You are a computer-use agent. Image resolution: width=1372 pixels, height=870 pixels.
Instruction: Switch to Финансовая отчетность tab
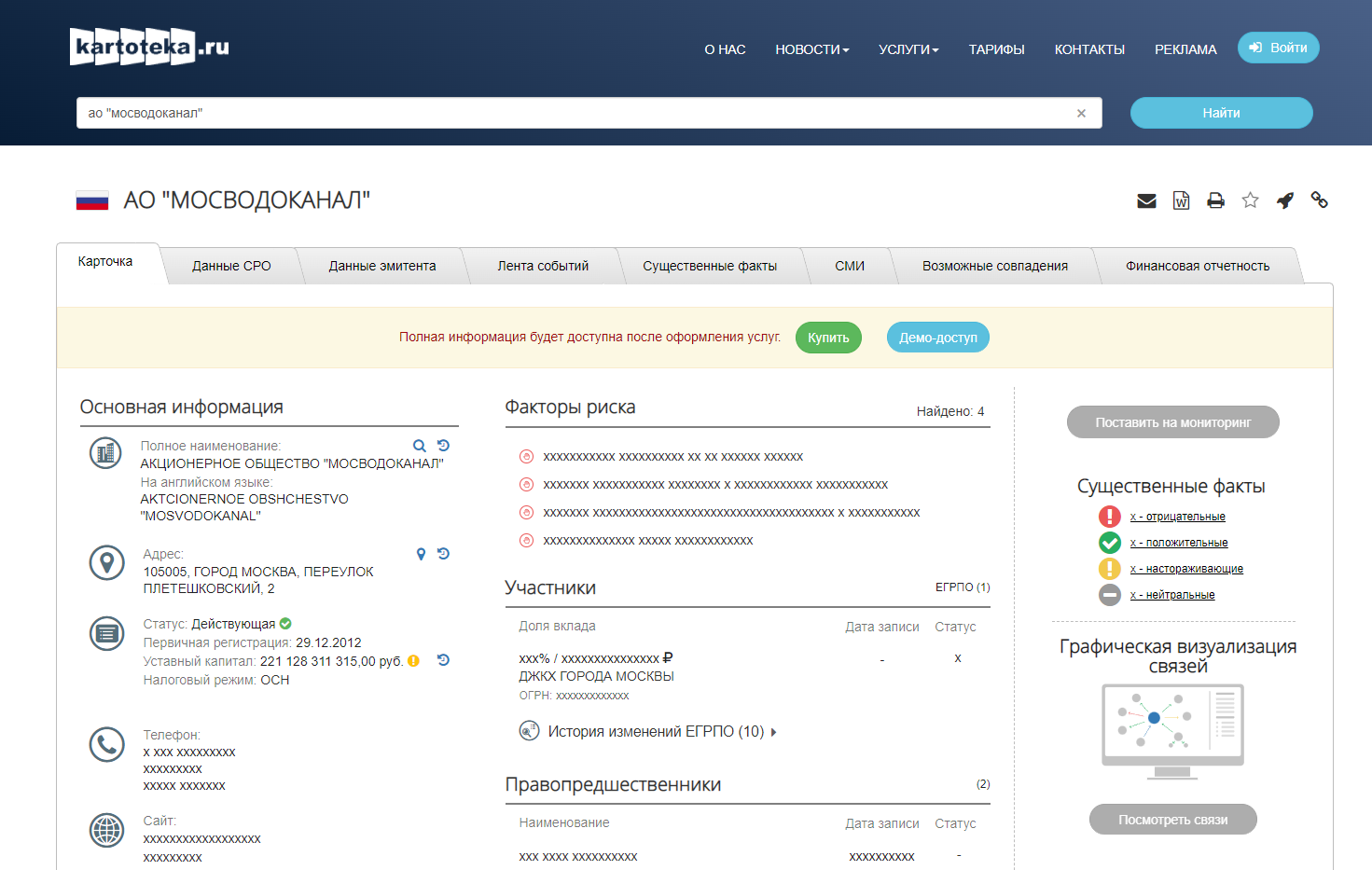pyautogui.click(x=1197, y=266)
